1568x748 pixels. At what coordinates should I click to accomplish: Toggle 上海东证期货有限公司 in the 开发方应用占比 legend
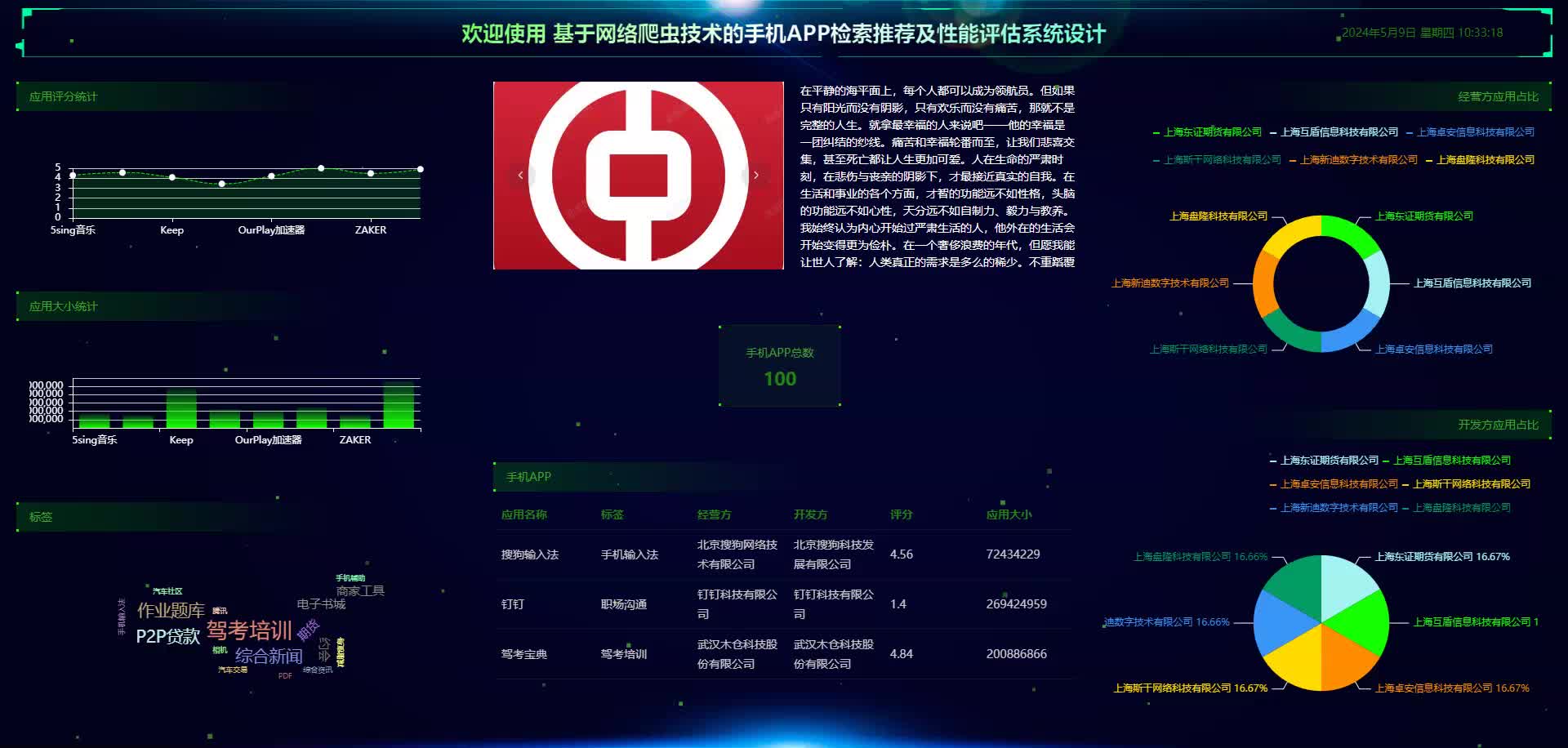click(1324, 461)
